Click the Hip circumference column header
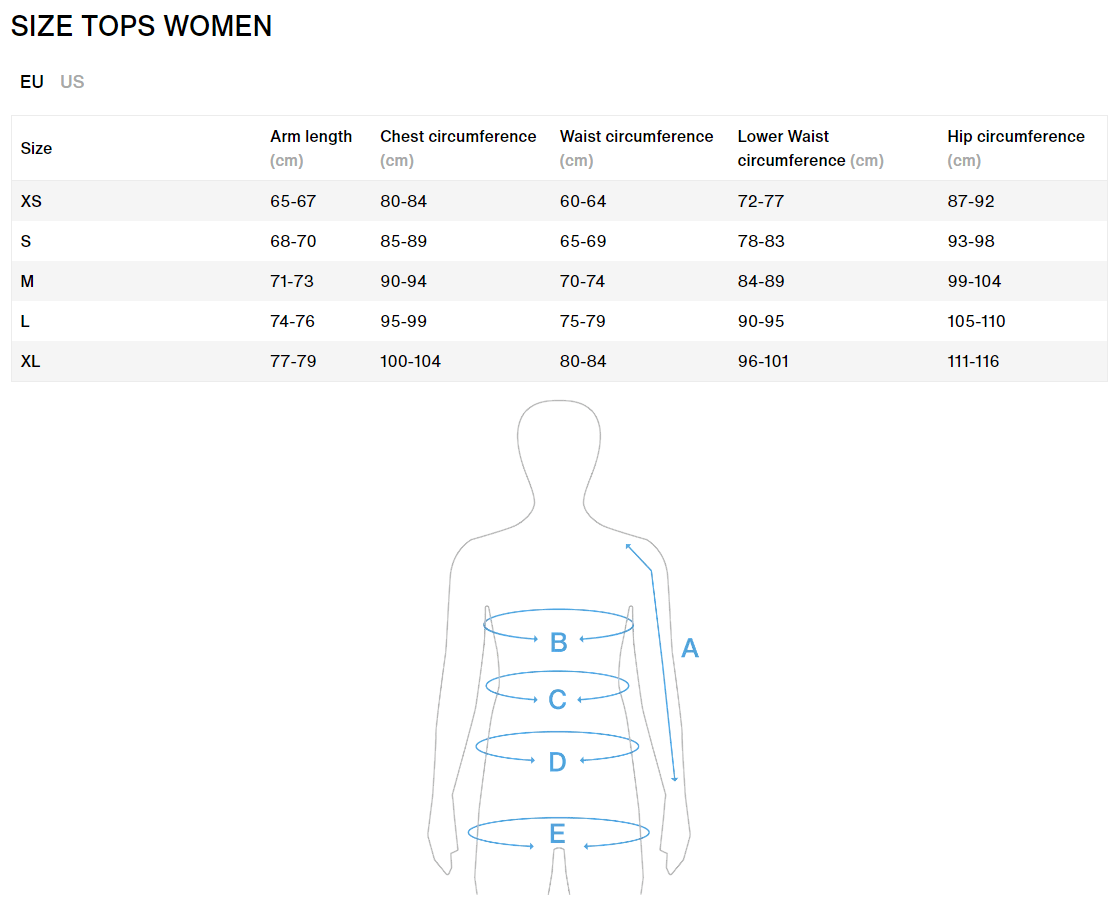Image resolution: width=1119 pixels, height=906 pixels. (1016, 148)
